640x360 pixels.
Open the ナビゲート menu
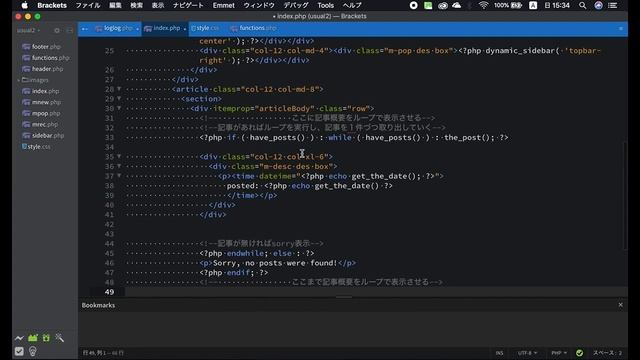pyautogui.click(x=188, y=5)
